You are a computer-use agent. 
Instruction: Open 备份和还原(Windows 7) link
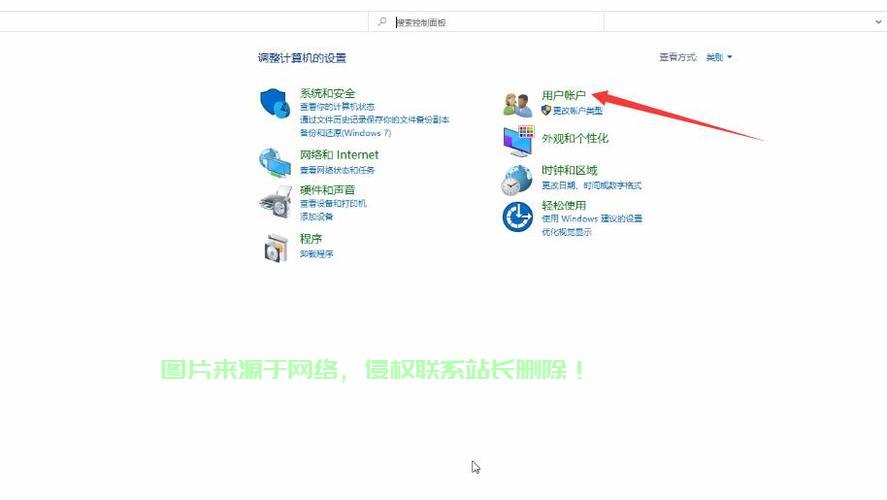345,132
